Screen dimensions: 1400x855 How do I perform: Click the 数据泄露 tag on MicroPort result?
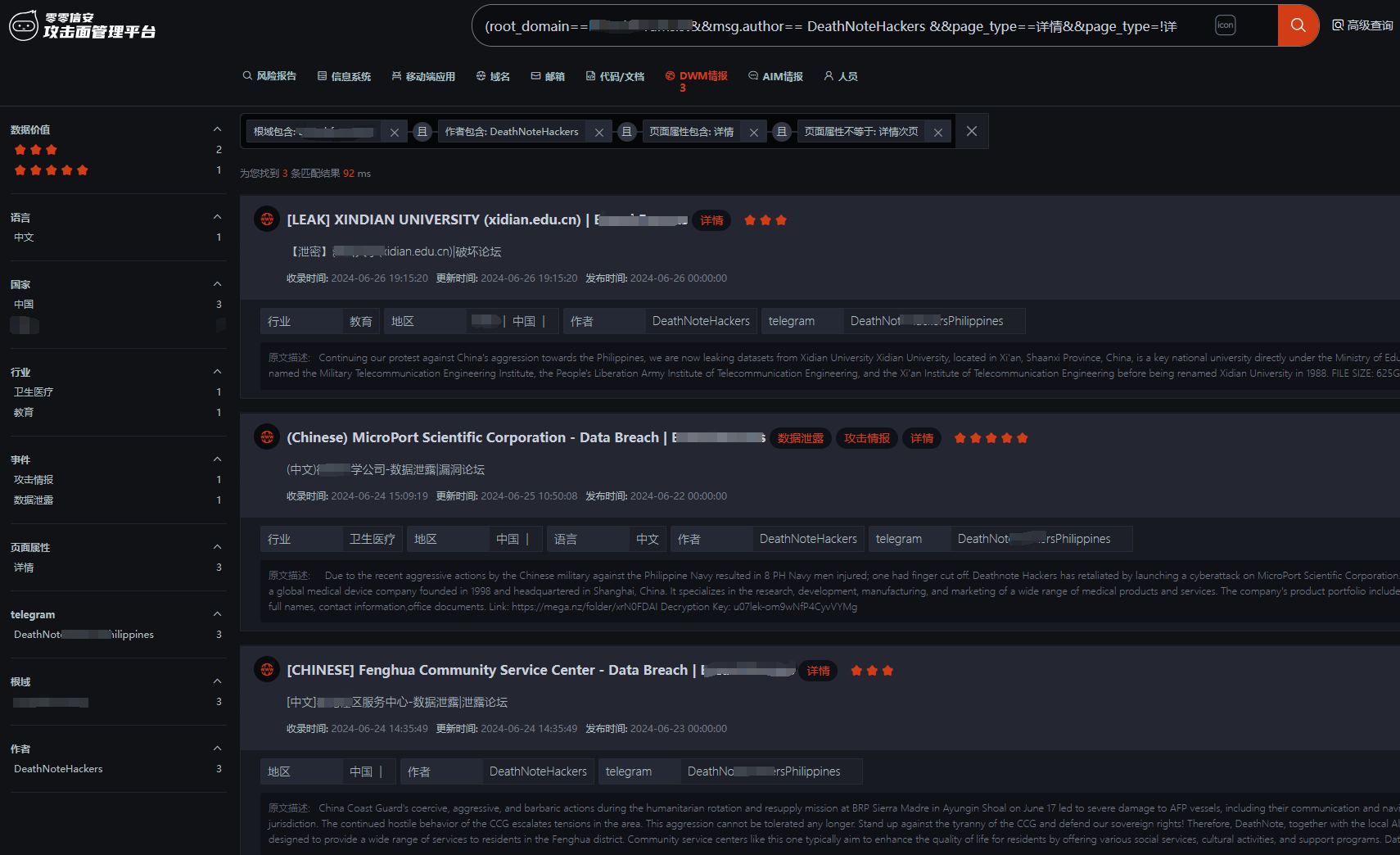tap(800, 438)
